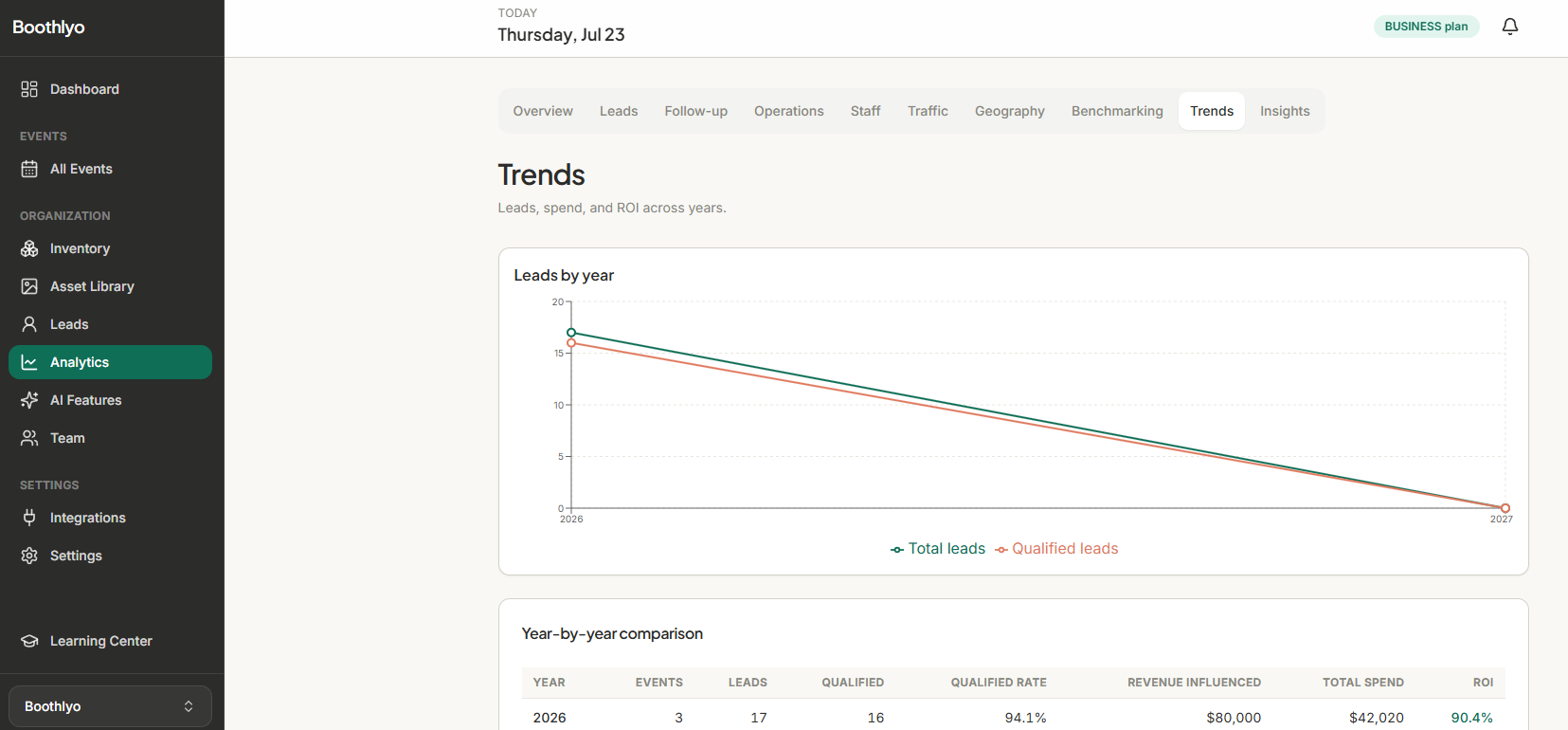Click the AI Features sparkle icon
The image size is (1568, 730).
[x=29, y=400]
